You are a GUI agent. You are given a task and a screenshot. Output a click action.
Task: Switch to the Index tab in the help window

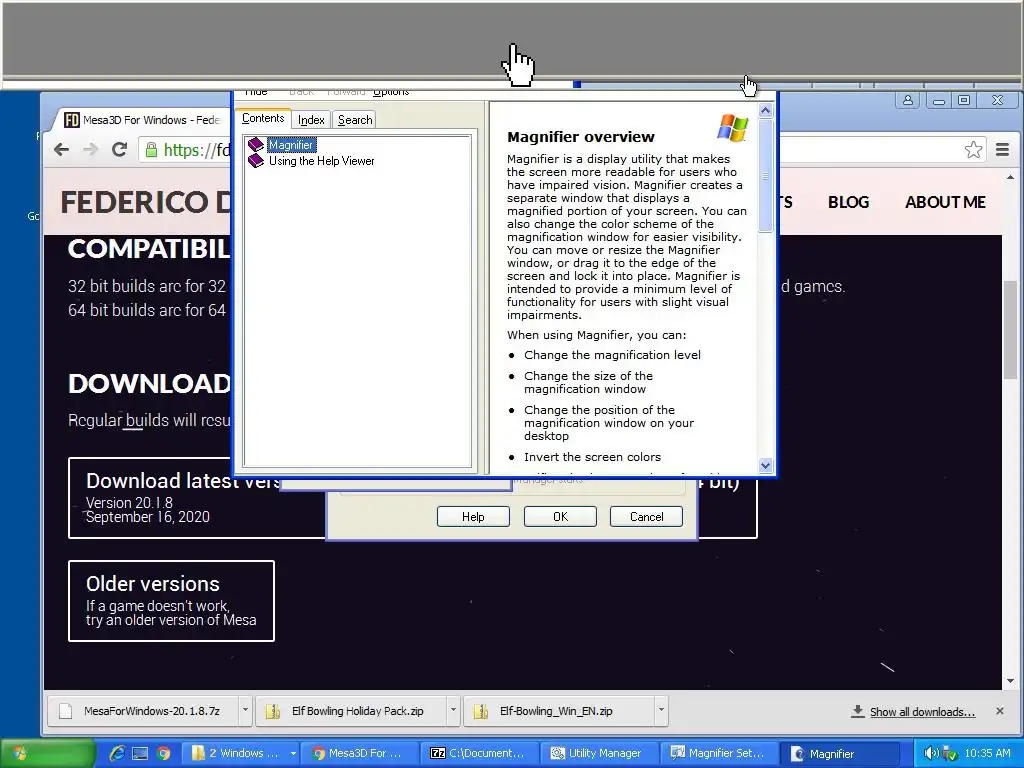311,120
